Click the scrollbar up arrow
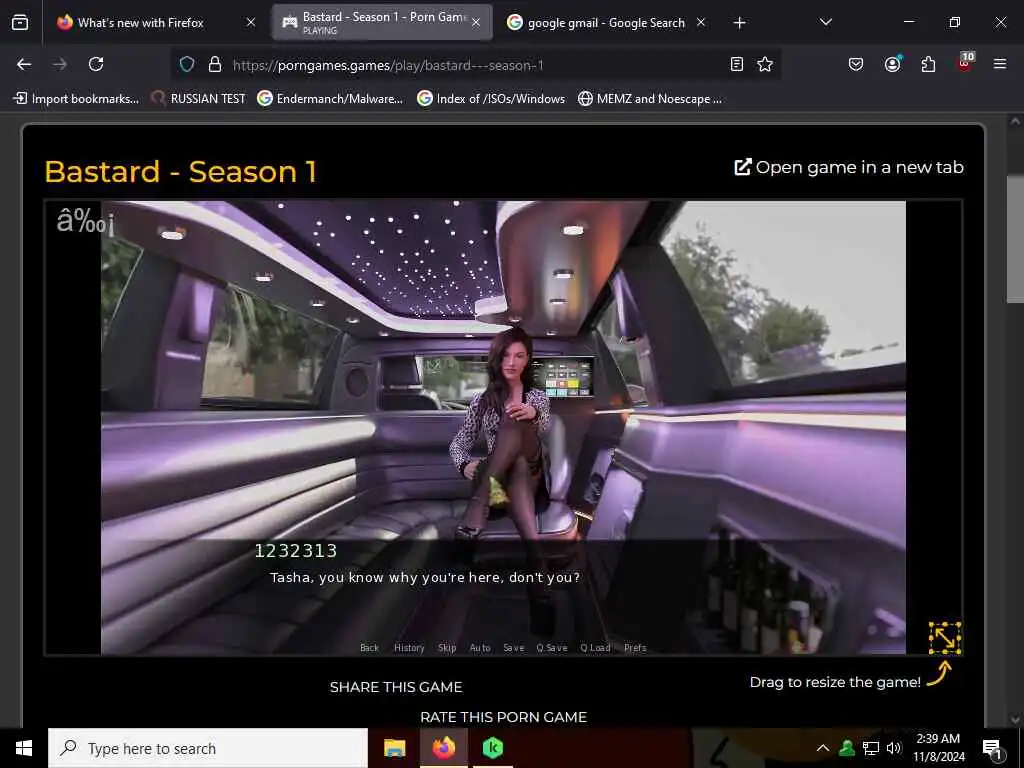 click(1015, 121)
